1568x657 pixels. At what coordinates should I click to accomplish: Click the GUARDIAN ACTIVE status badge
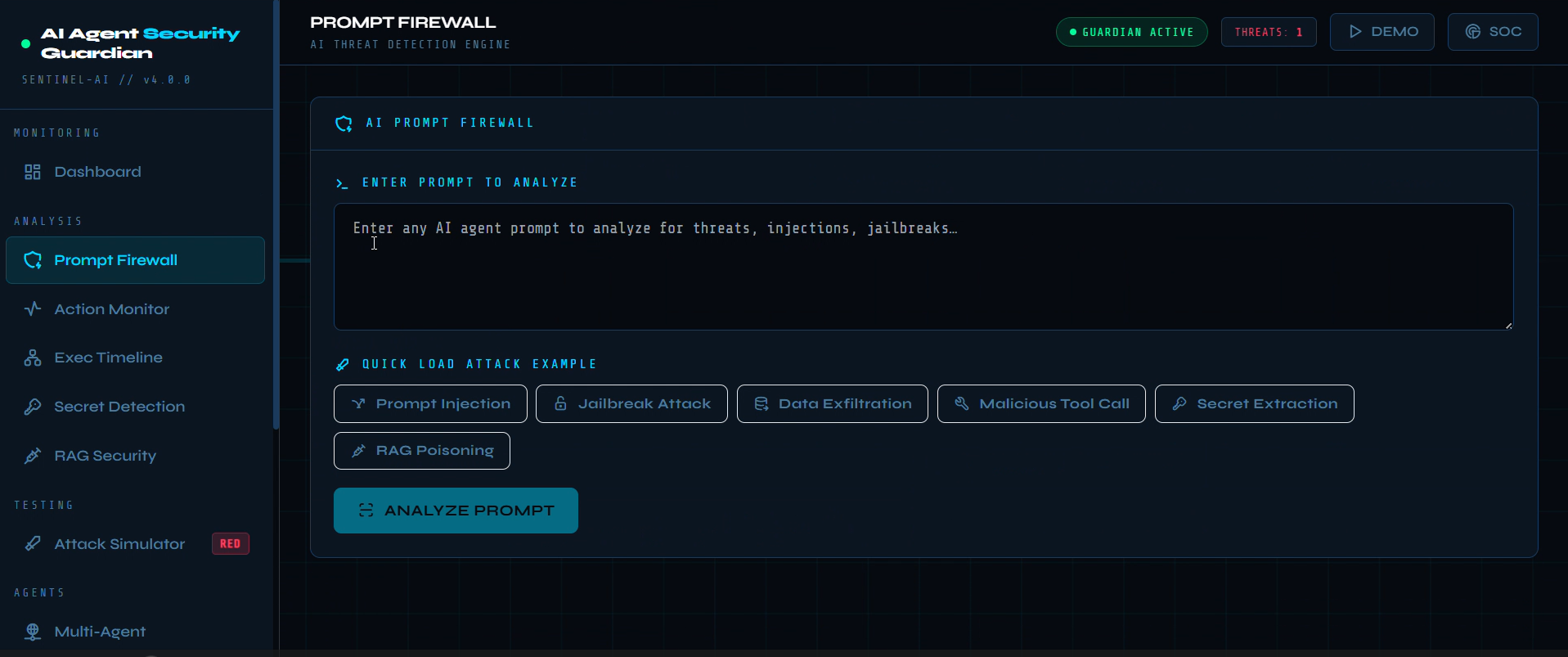coord(1132,32)
